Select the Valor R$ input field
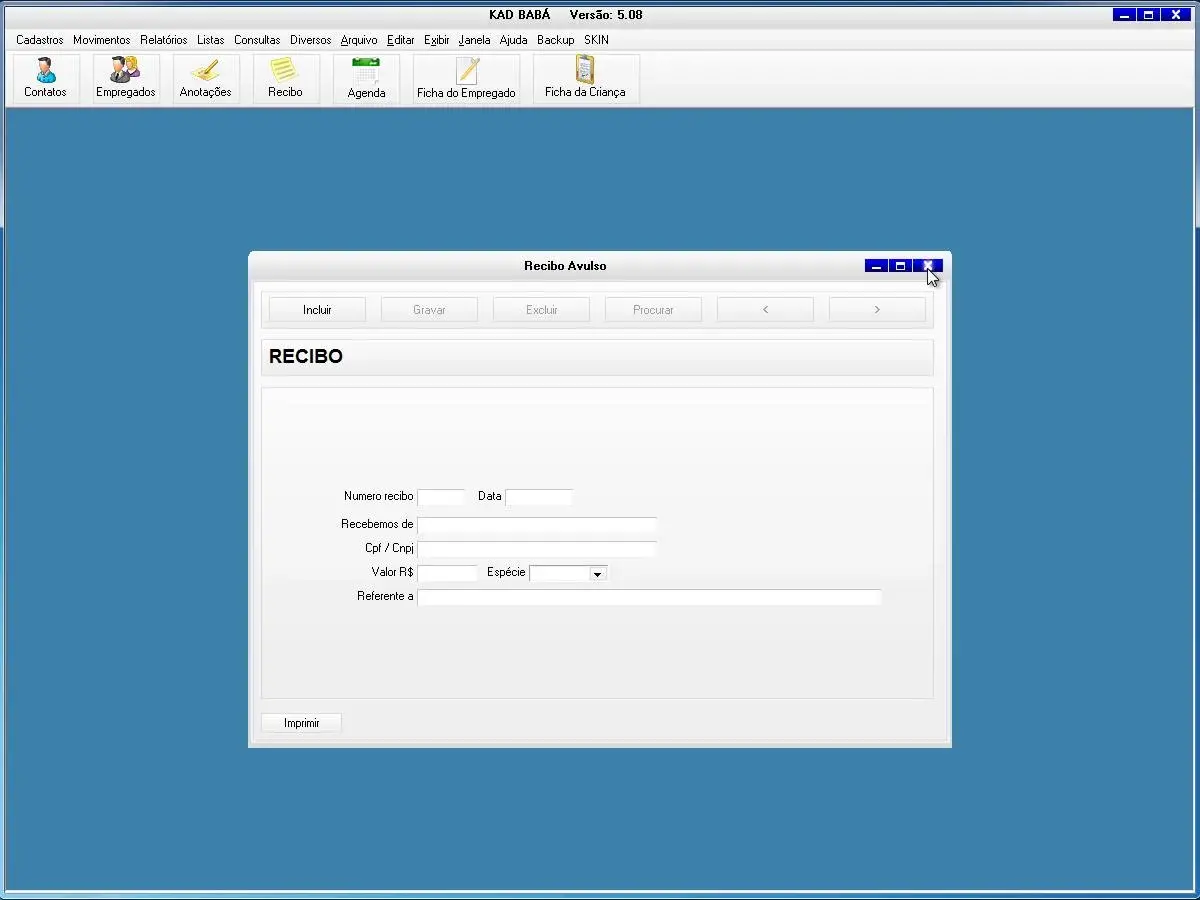1200x900 pixels. click(x=447, y=573)
